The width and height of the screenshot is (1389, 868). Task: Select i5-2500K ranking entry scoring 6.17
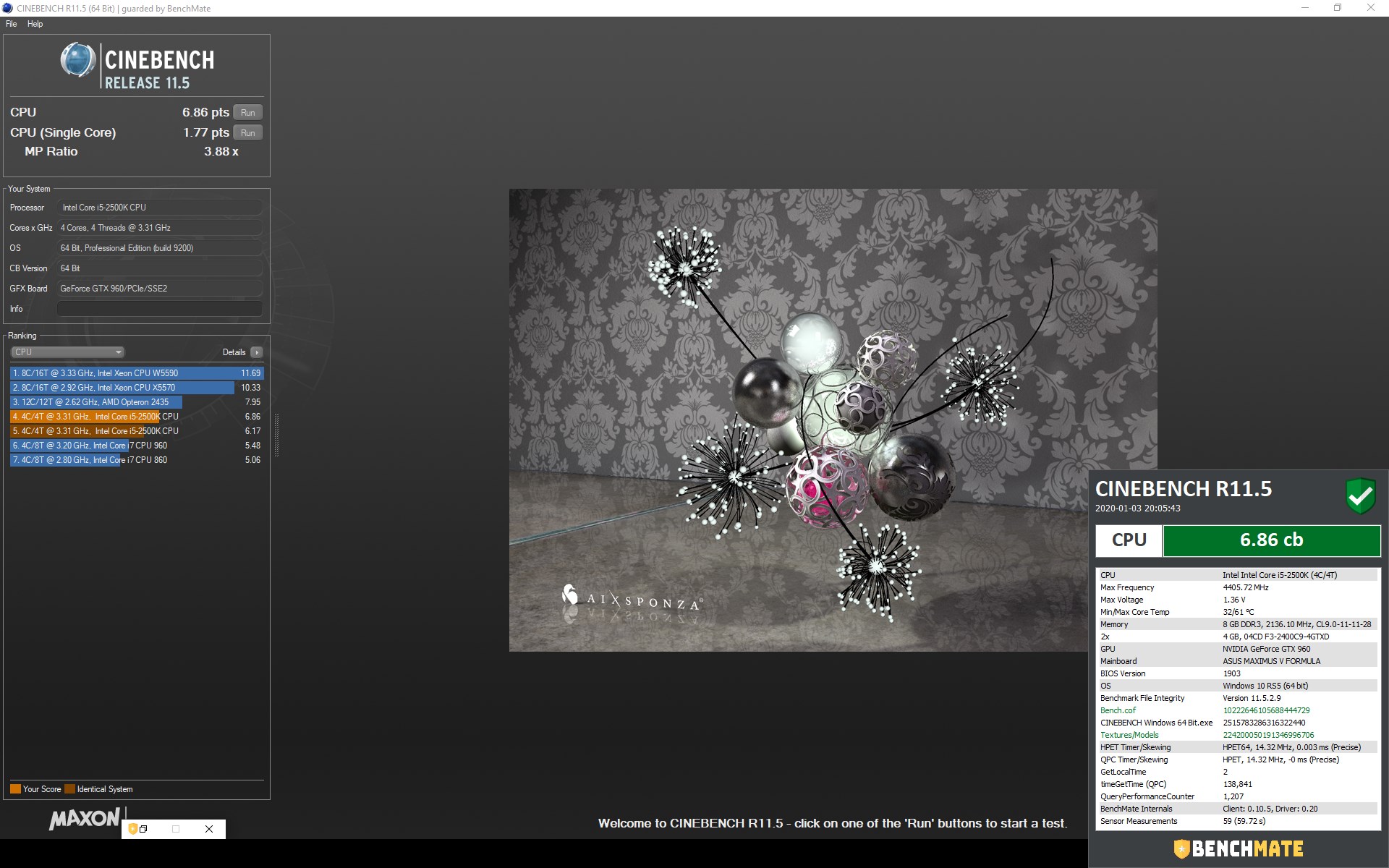click(x=137, y=431)
